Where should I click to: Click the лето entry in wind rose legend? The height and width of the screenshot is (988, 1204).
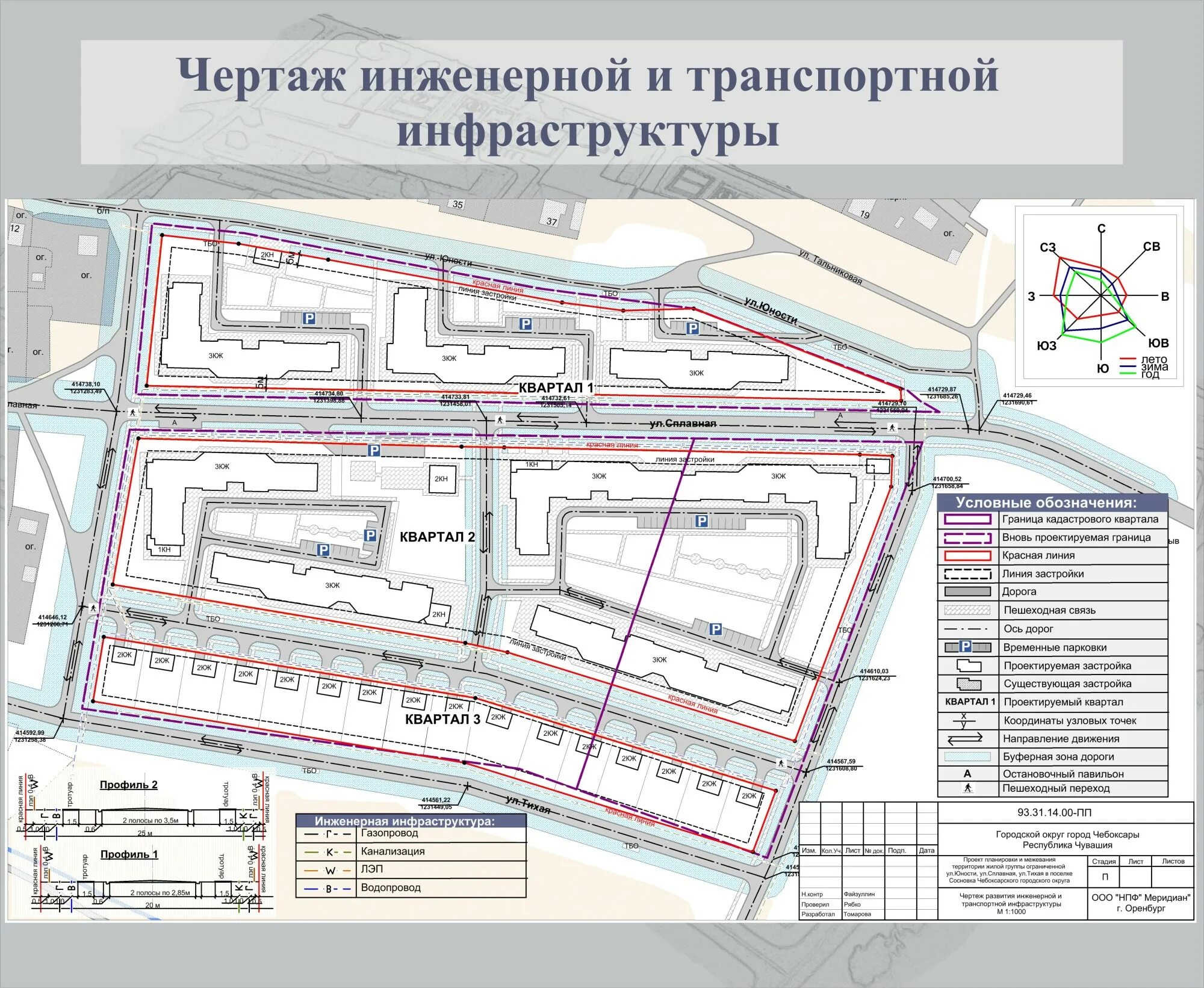click(x=1144, y=360)
